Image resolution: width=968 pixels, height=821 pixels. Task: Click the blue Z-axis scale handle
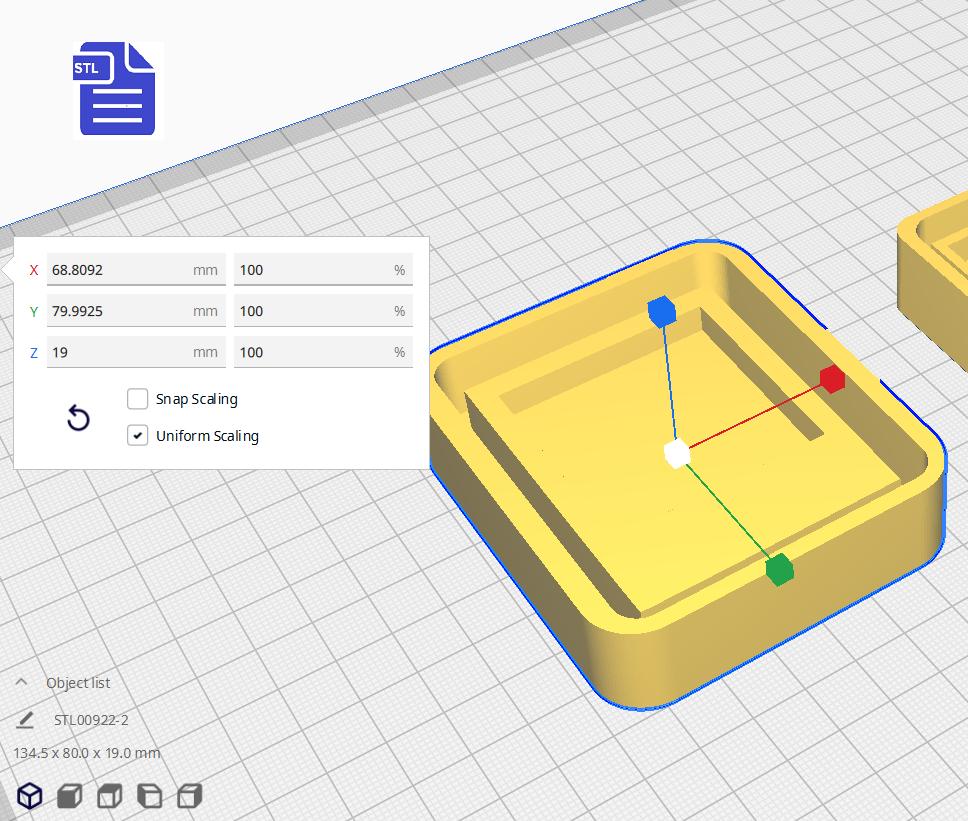[663, 312]
